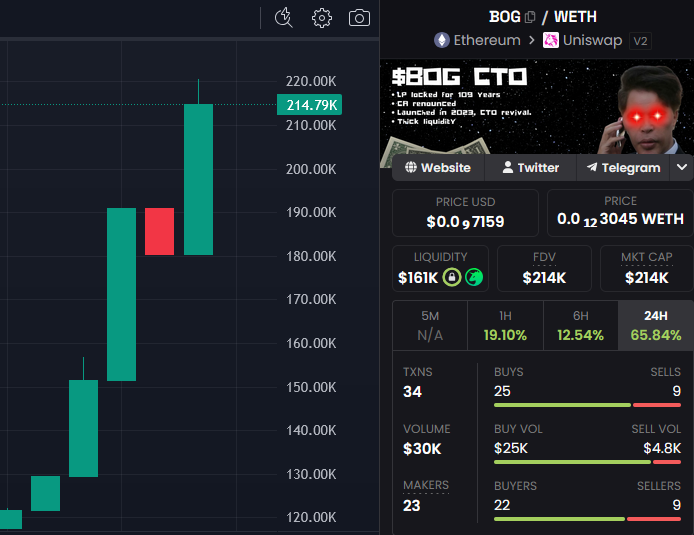
Task: Open chart settings gear icon
Action: click(x=322, y=18)
